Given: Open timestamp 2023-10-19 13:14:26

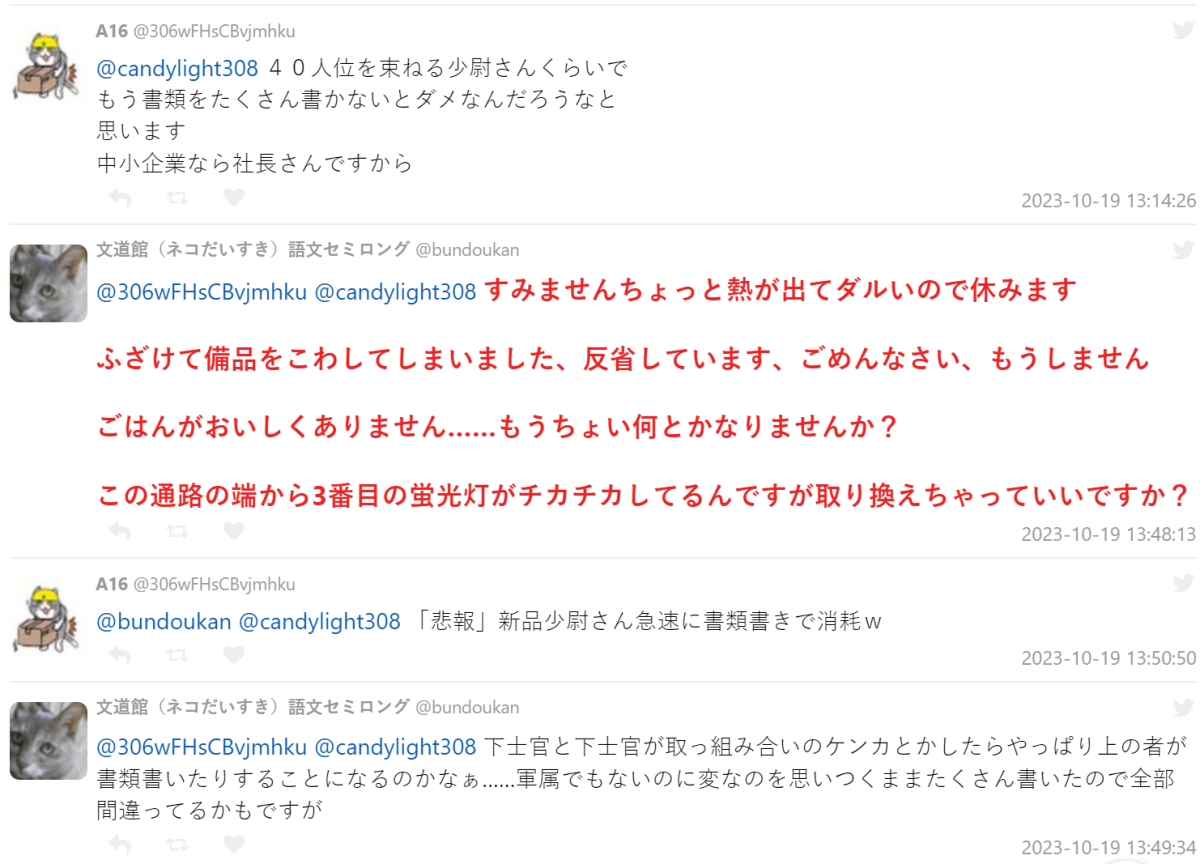Looking at the screenshot, I should 1108,200.
